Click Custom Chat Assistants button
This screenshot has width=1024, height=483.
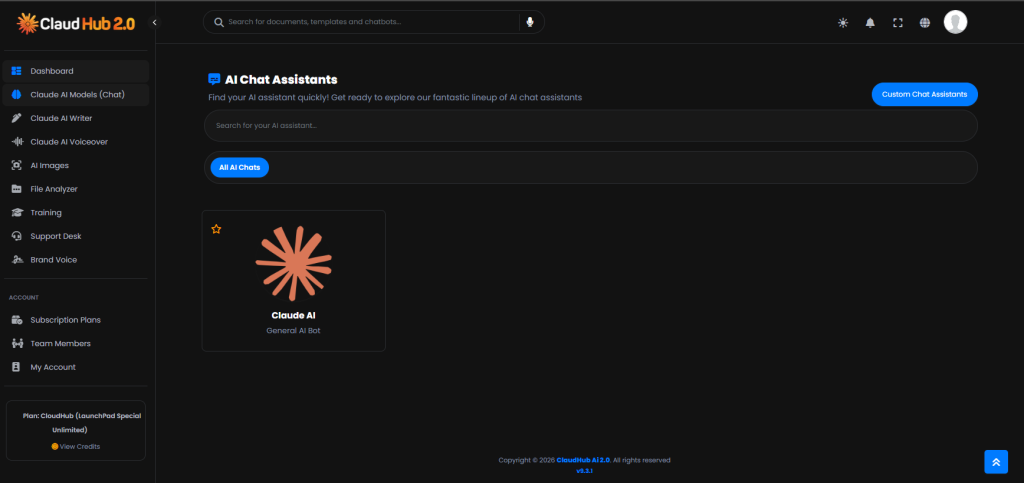(x=924, y=94)
